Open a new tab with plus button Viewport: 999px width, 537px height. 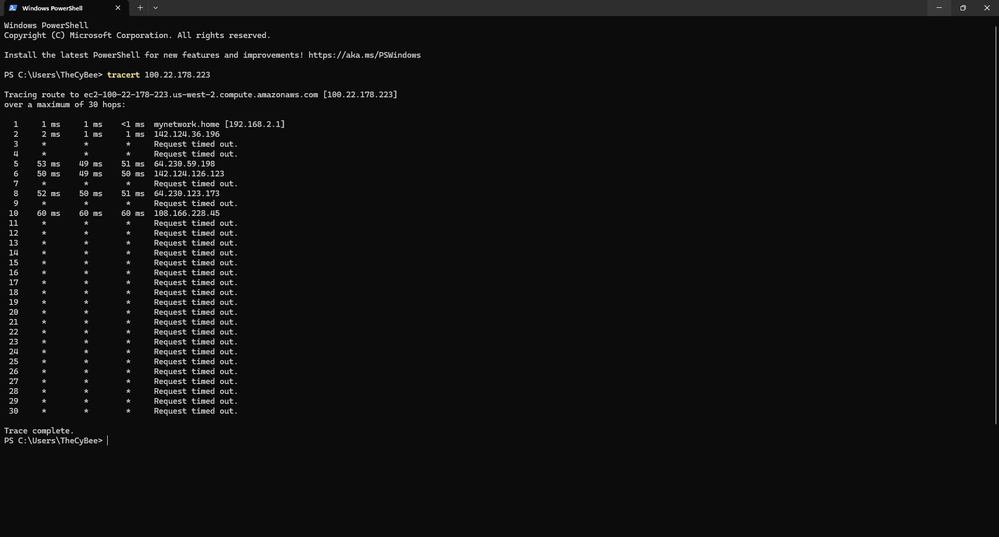(140, 8)
